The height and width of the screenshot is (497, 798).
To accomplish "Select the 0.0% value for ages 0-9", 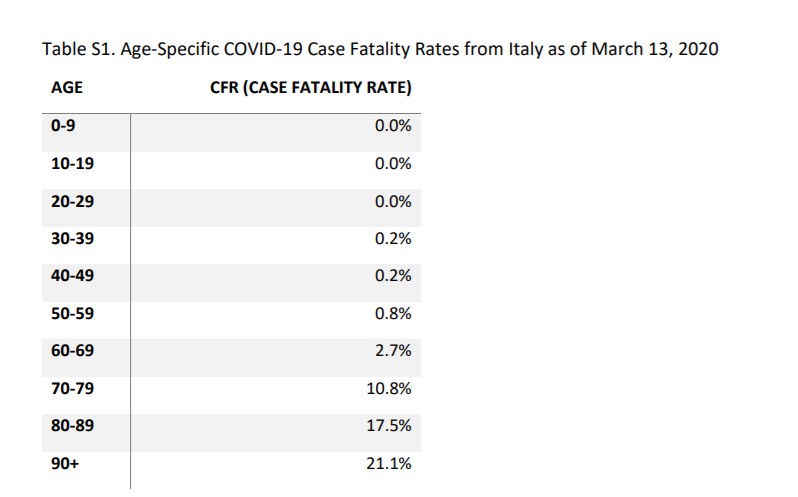I will click(393, 126).
